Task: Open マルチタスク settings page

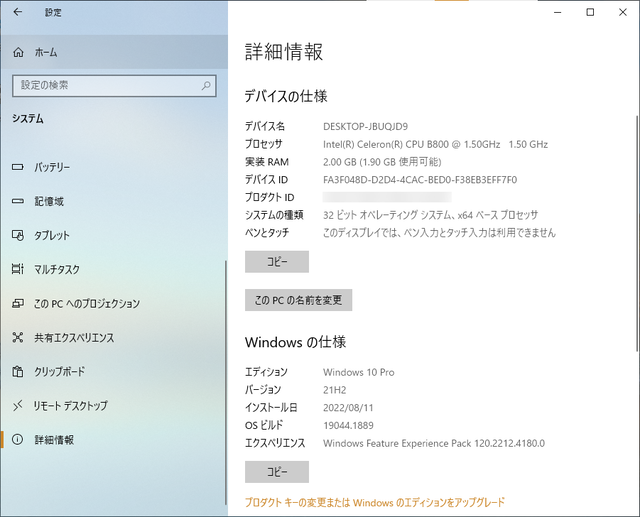Action: [x=113, y=269]
